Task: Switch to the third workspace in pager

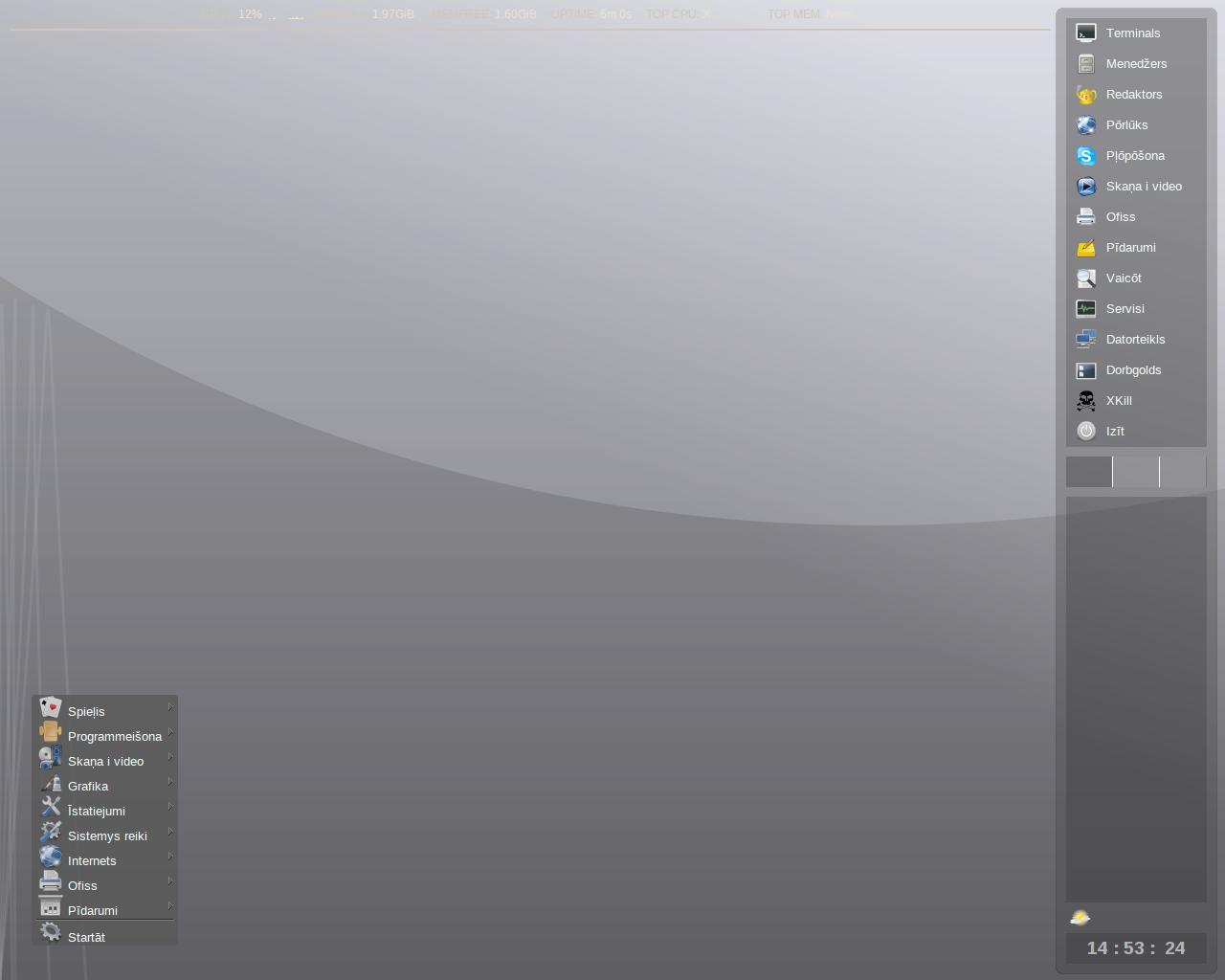Action: click(x=1183, y=472)
